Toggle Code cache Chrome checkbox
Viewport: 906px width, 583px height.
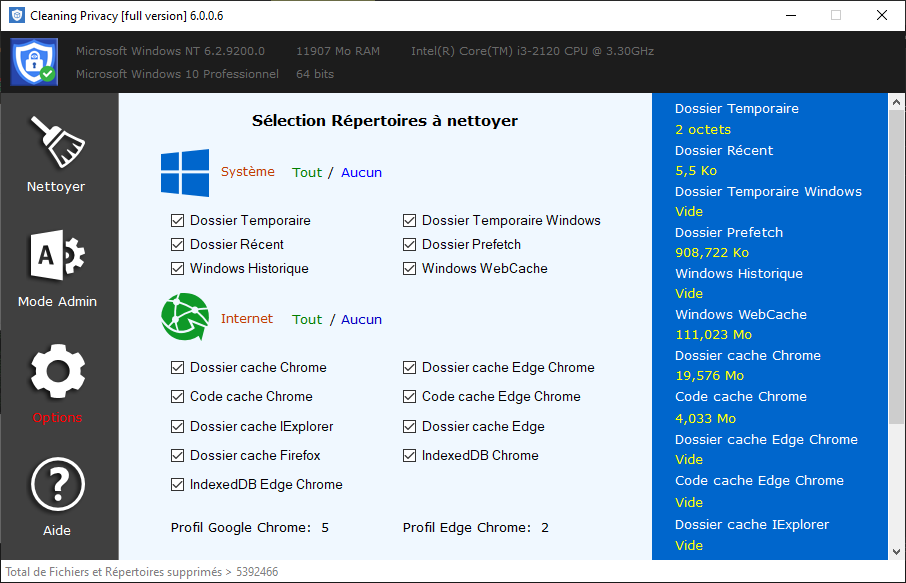click(x=177, y=396)
